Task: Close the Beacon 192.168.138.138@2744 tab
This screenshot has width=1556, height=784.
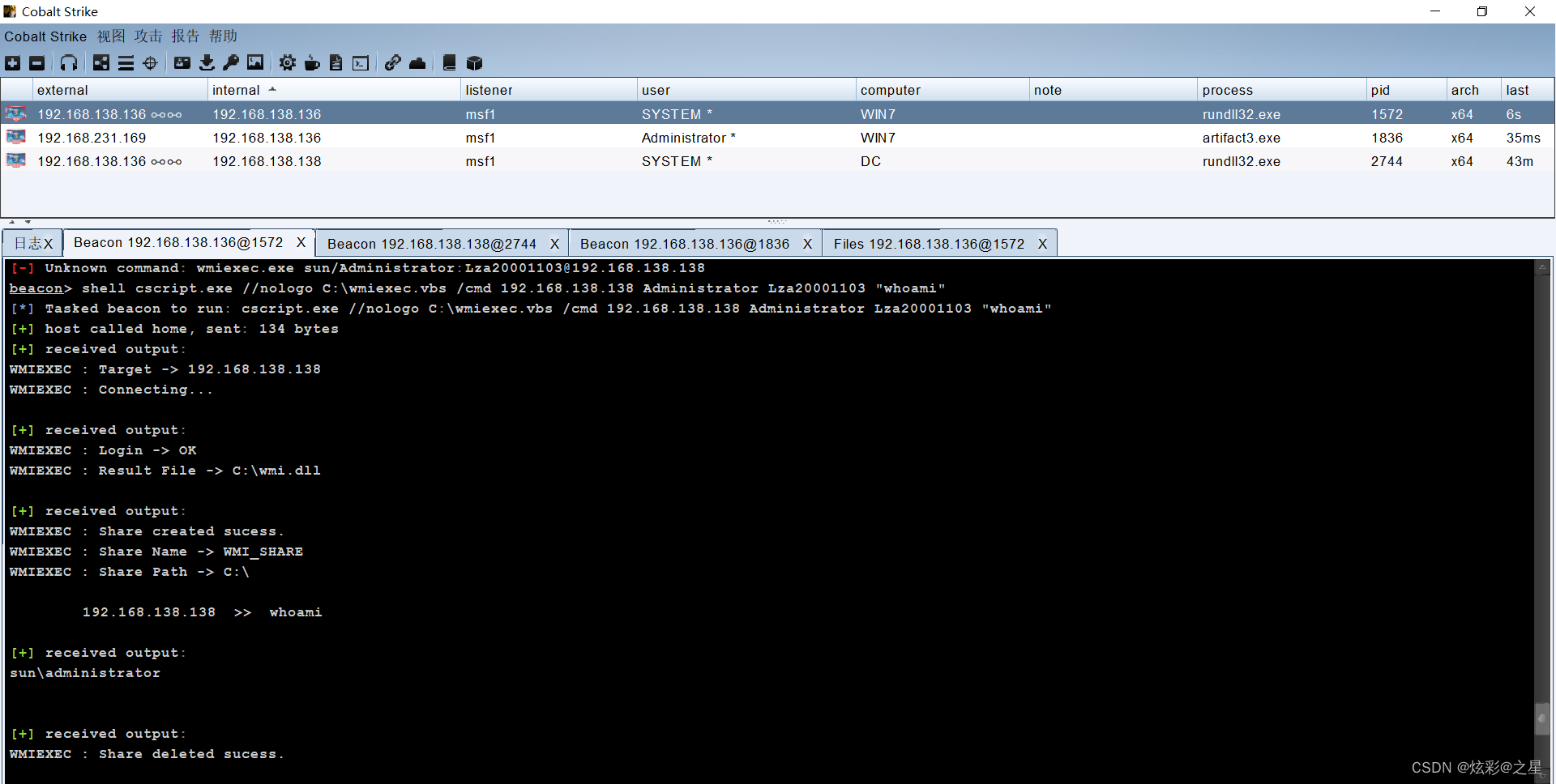Action: [554, 244]
